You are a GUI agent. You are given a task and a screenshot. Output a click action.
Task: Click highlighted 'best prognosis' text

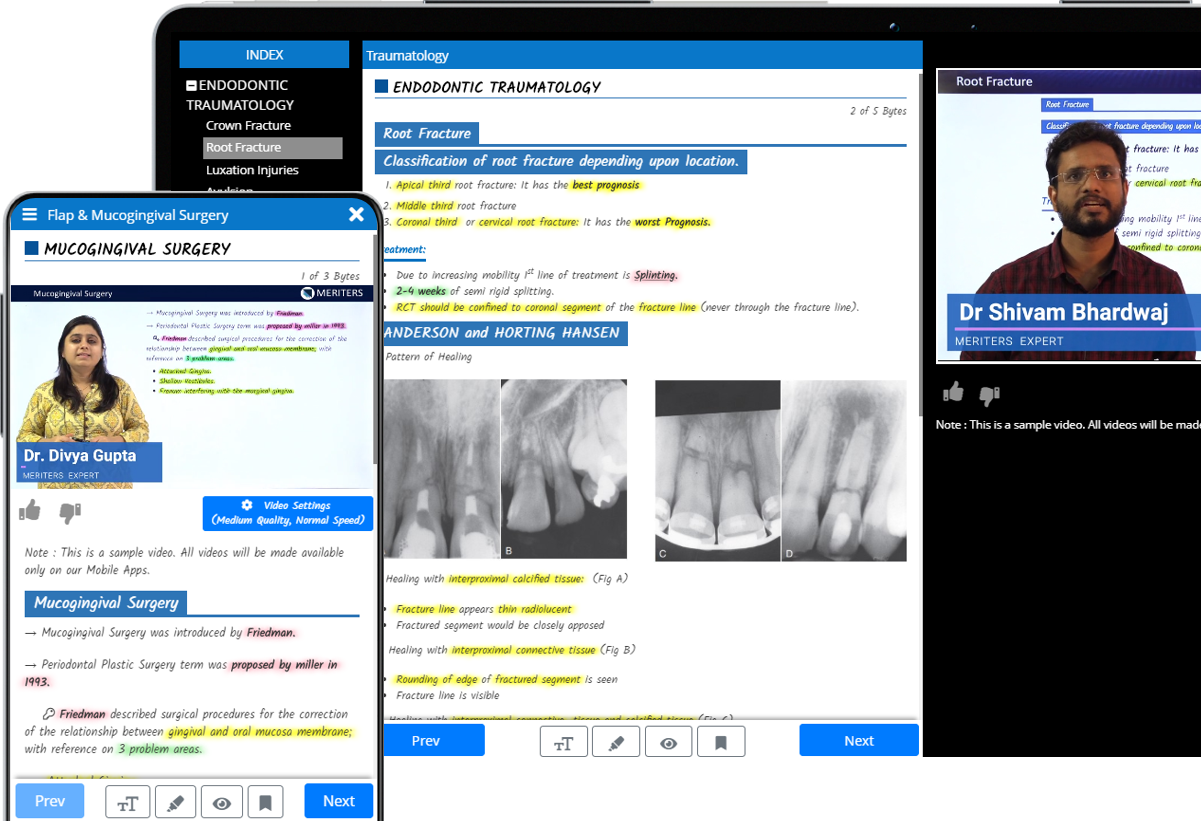604,185
